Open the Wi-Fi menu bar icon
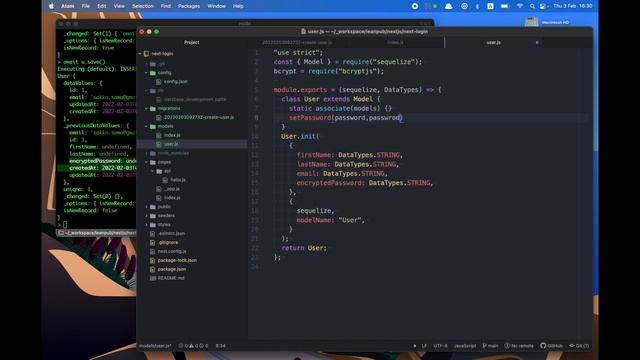 point(520,6)
